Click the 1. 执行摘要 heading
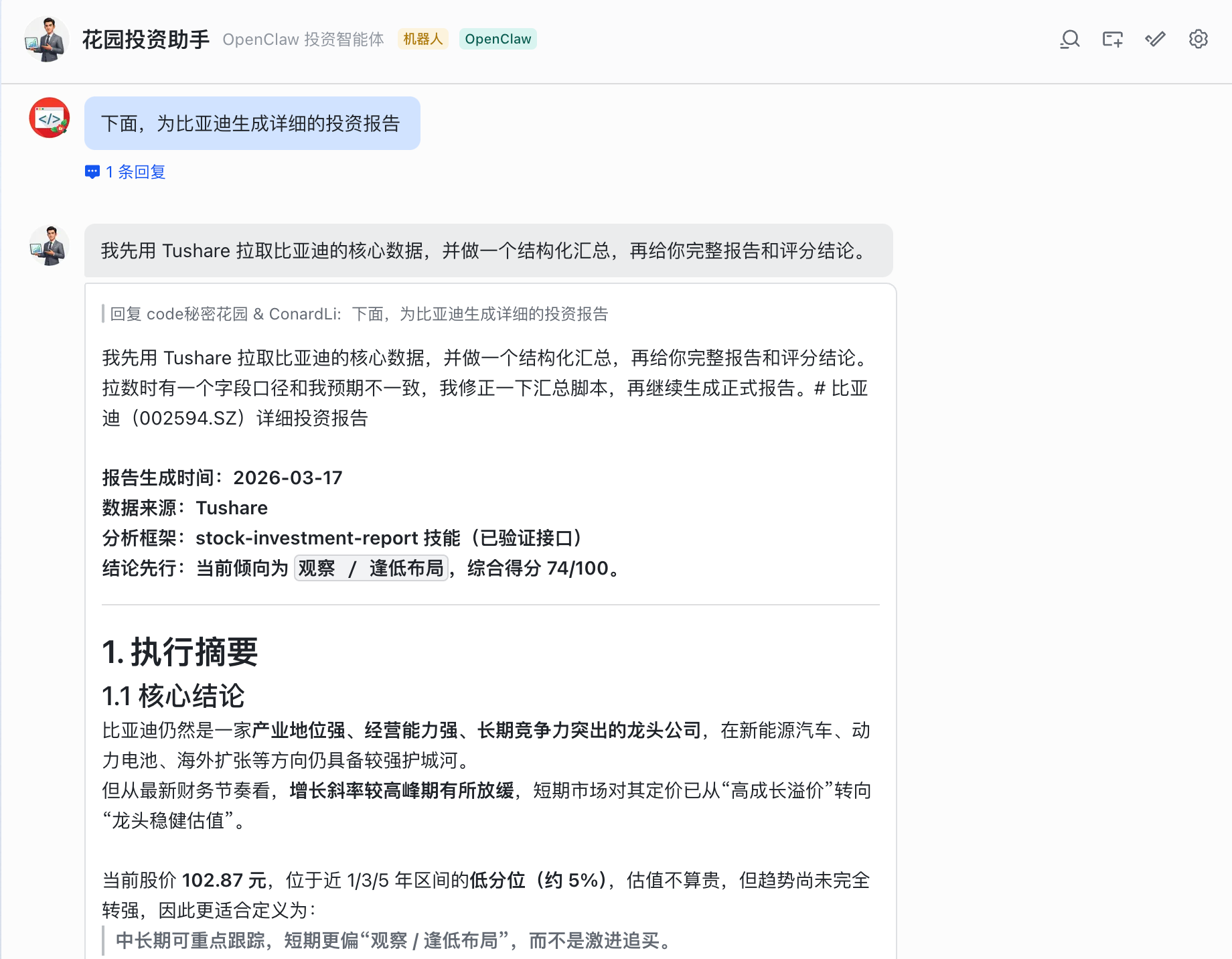Screen dimensions: 1232x959 coord(179,652)
